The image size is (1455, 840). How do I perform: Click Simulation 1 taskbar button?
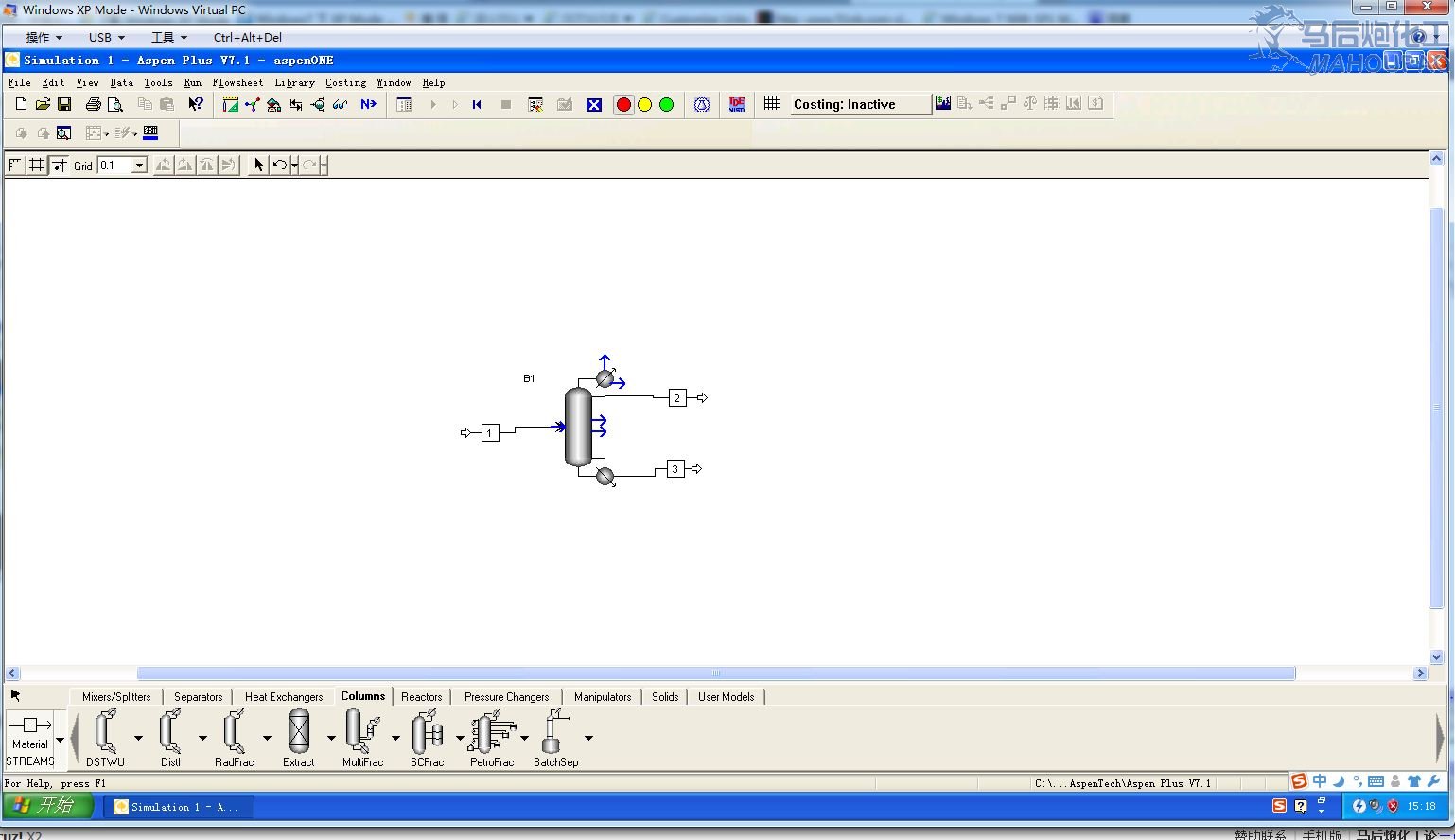click(177, 807)
